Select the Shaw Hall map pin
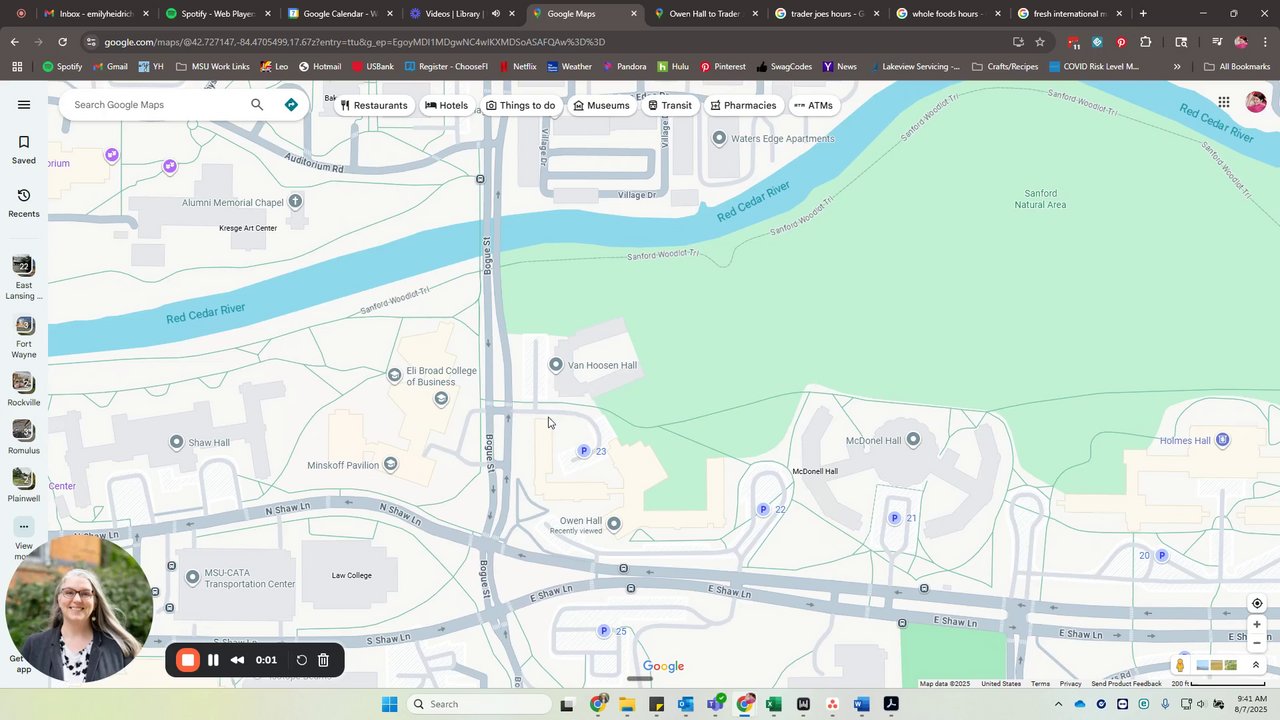Image resolution: width=1280 pixels, height=720 pixels. [x=177, y=442]
